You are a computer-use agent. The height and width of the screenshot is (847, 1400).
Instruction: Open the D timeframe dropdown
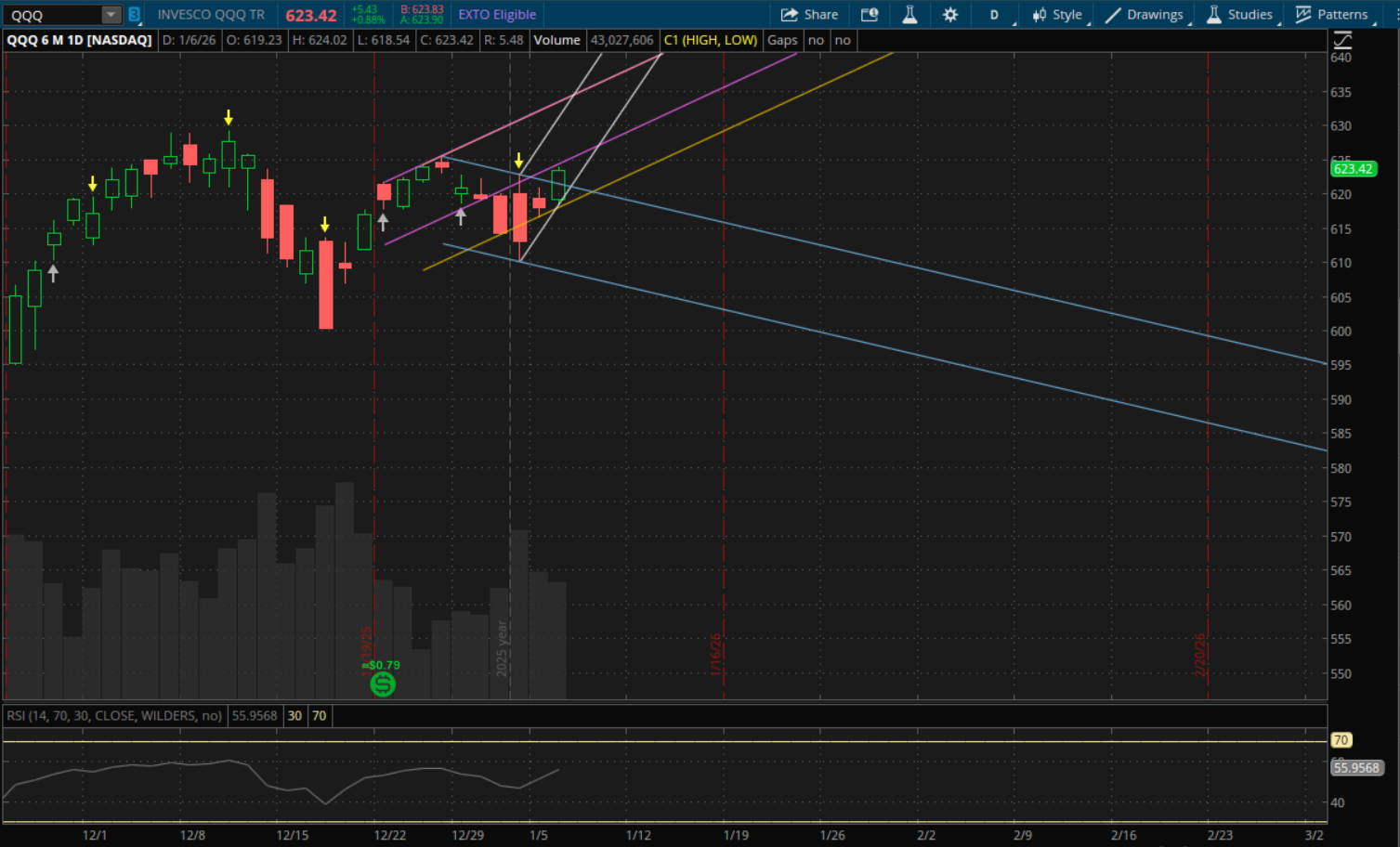(995, 15)
